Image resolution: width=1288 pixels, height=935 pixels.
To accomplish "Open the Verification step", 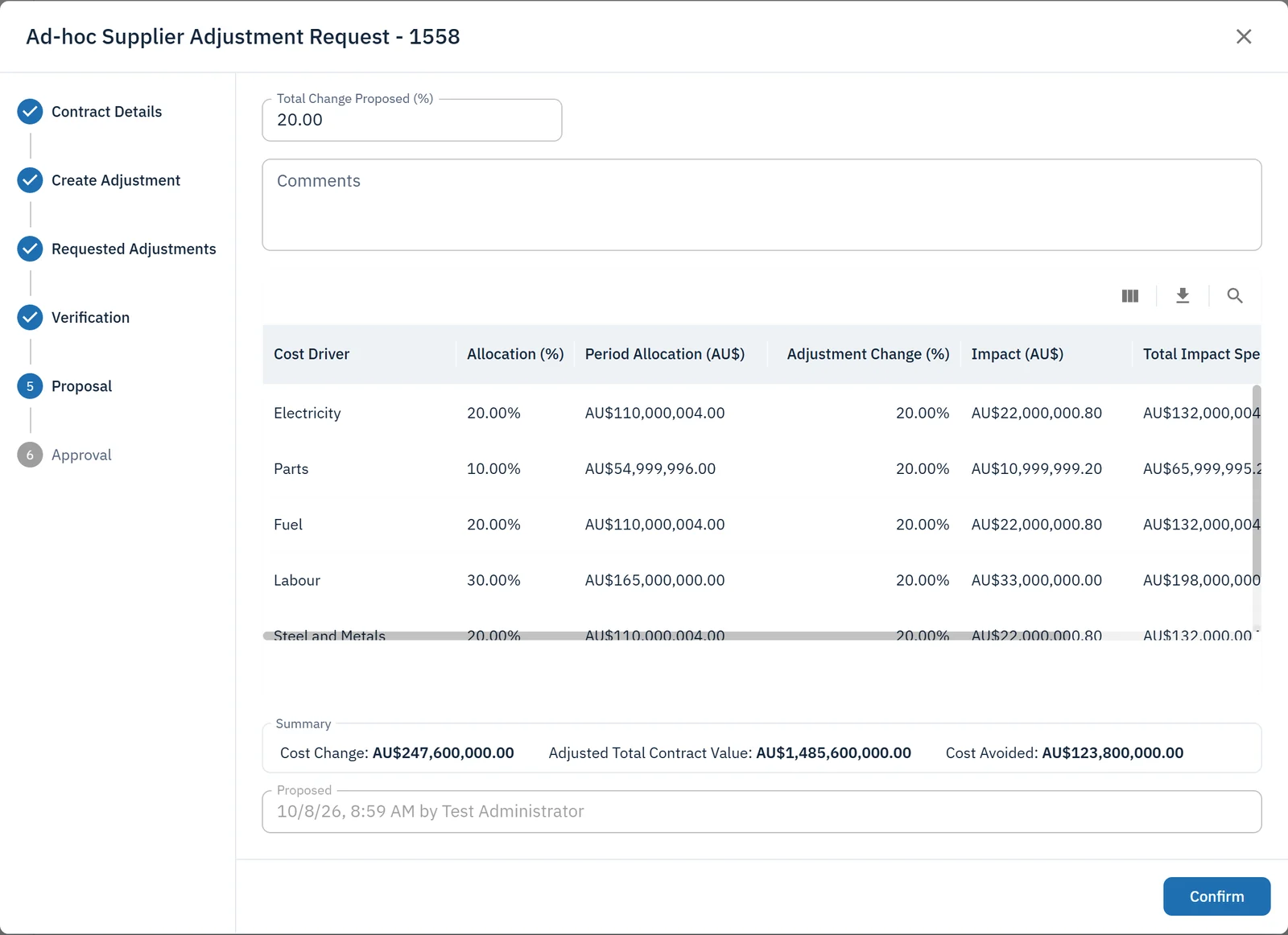I will (x=90, y=318).
